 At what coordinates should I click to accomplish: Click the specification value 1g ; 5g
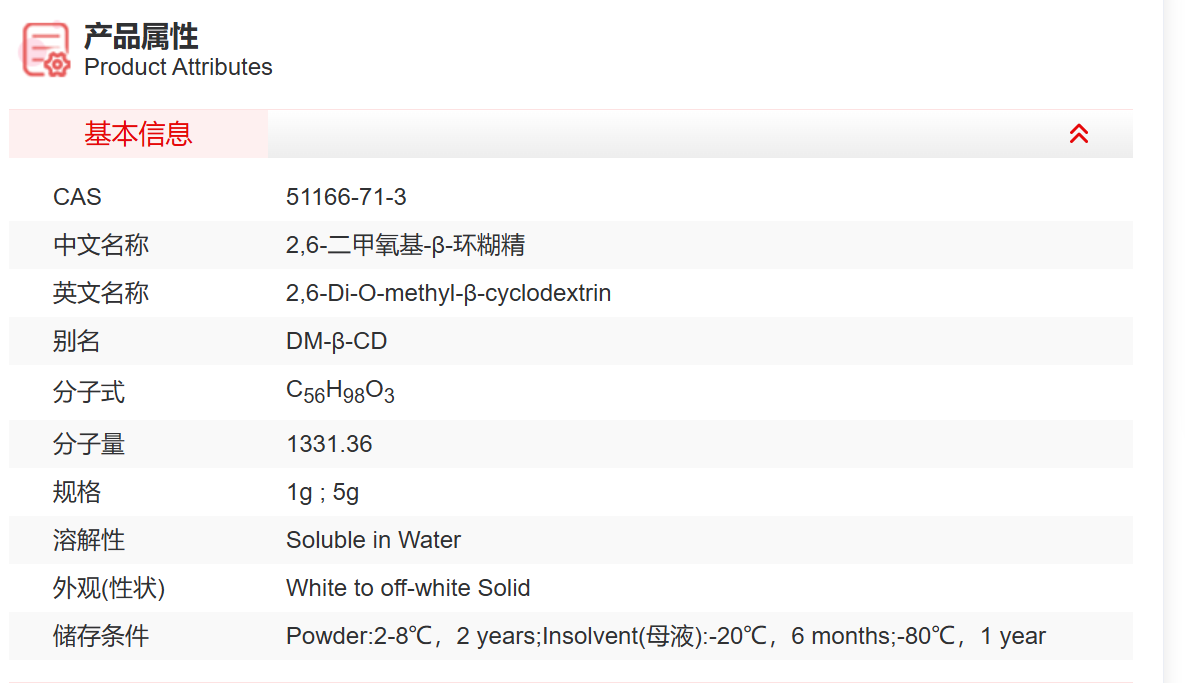click(x=322, y=492)
